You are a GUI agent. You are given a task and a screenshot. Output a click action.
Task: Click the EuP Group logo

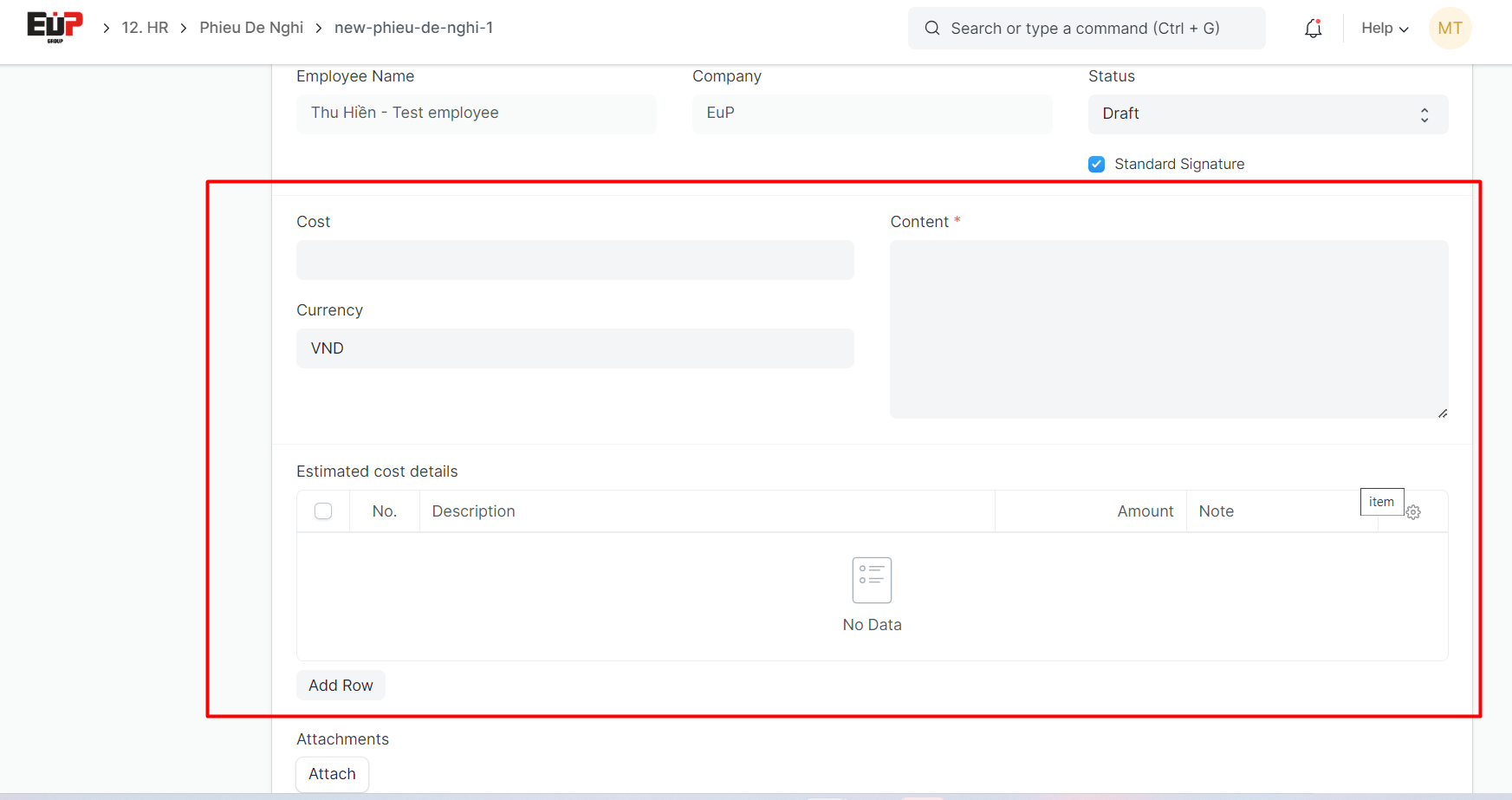[x=55, y=27]
